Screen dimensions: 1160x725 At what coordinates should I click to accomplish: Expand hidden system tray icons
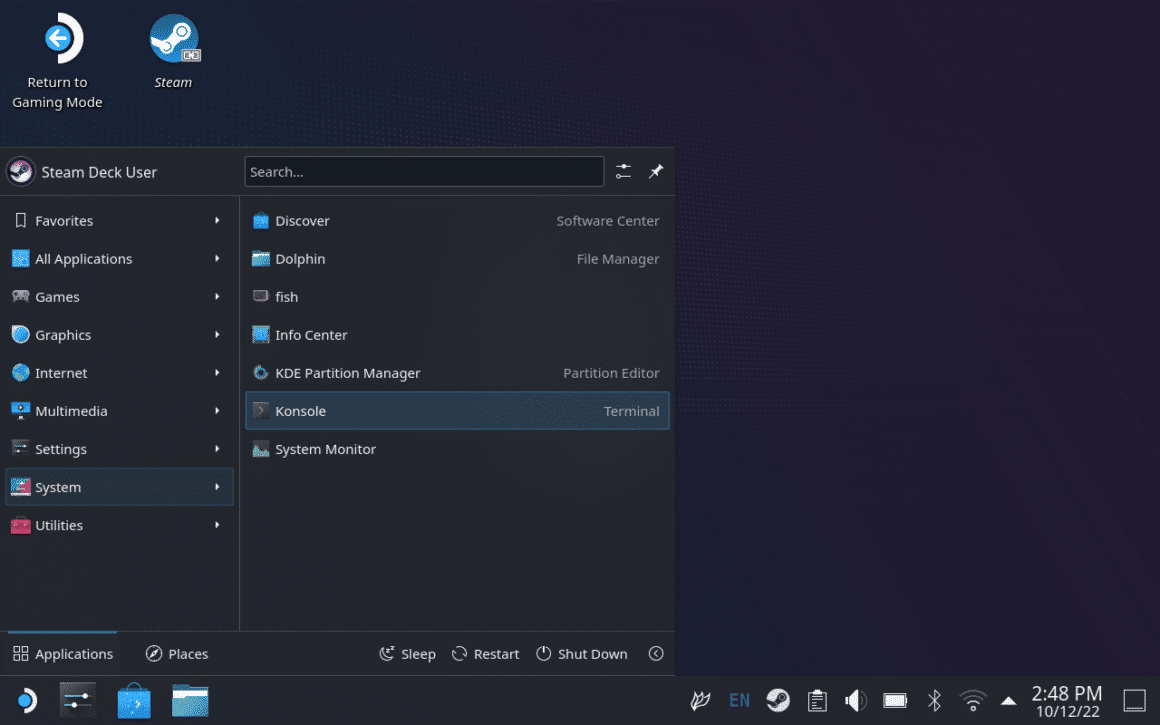coord(1009,700)
